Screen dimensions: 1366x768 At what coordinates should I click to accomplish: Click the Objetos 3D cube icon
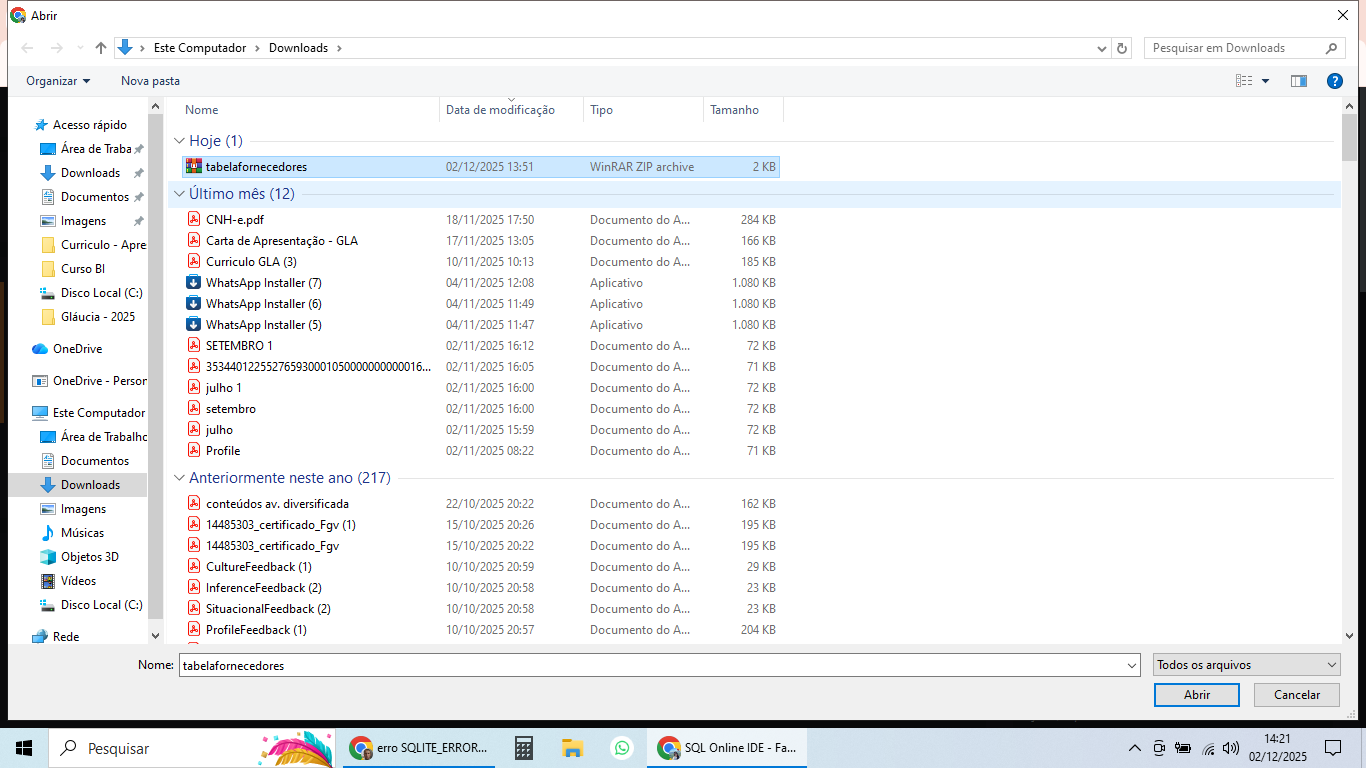click(47, 557)
